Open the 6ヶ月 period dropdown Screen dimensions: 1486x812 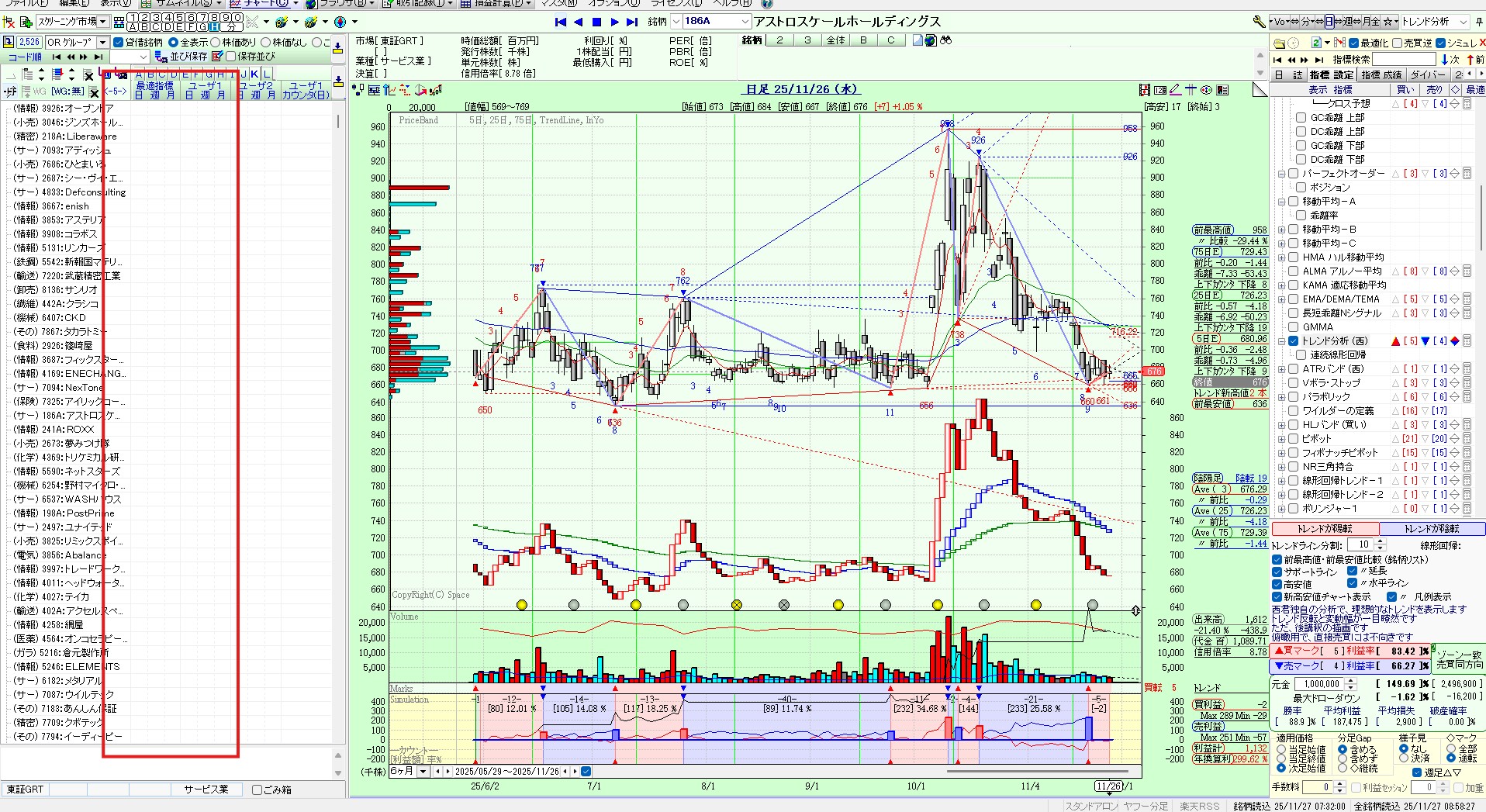coord(423,772)
